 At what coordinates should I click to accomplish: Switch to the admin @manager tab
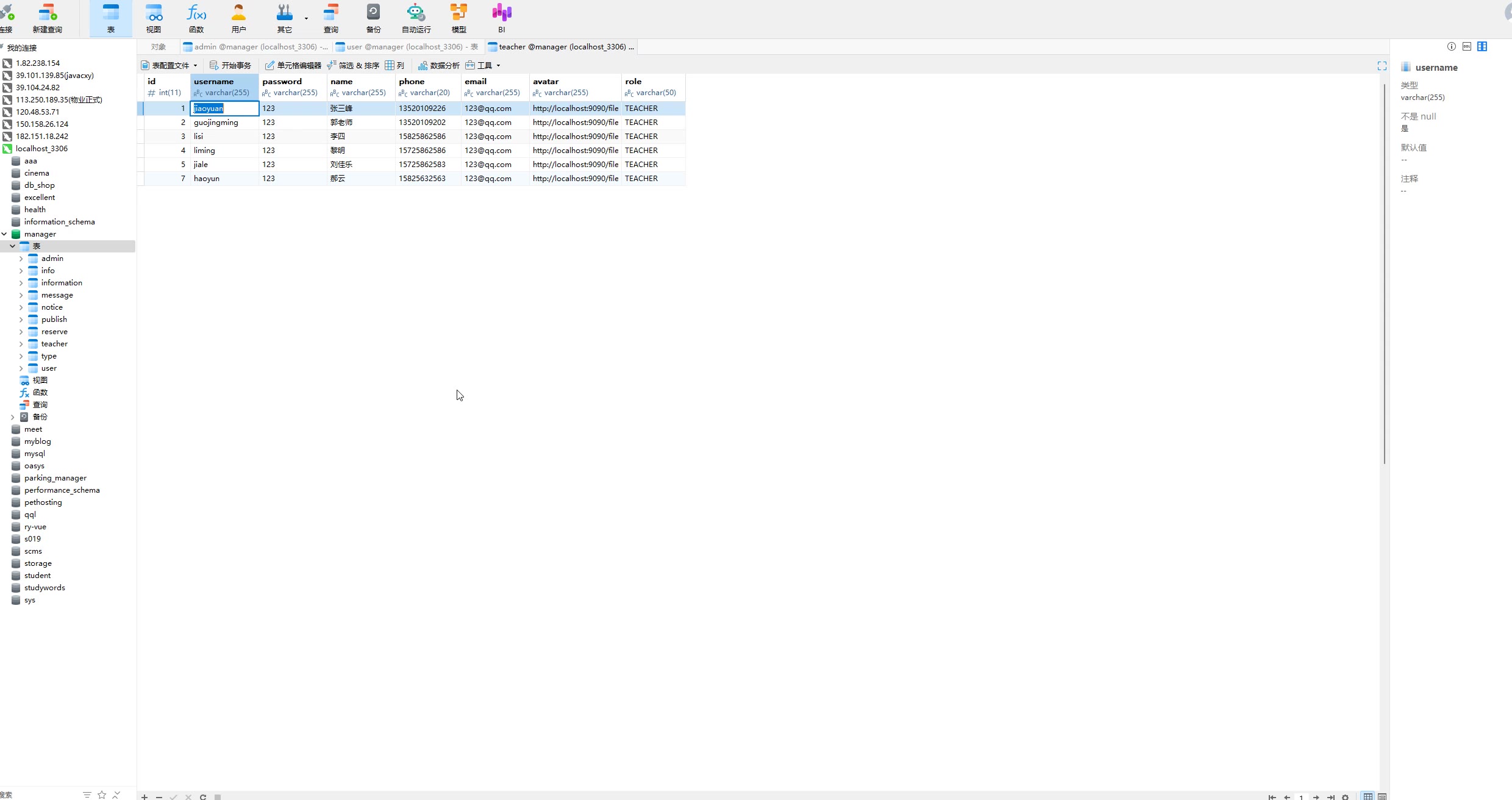pos(256,47)
